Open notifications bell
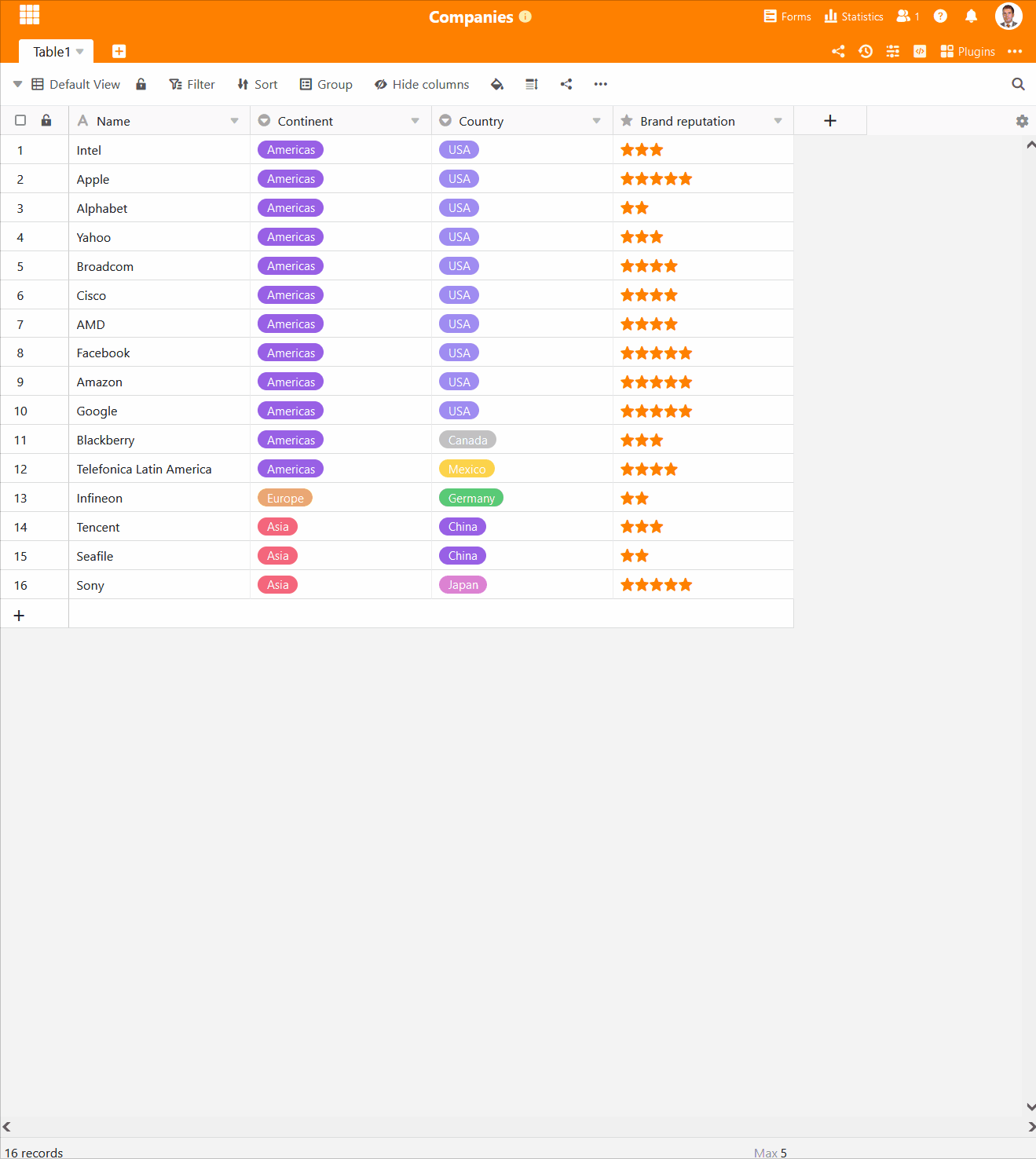1036x1159 pixels. [971, 16]
